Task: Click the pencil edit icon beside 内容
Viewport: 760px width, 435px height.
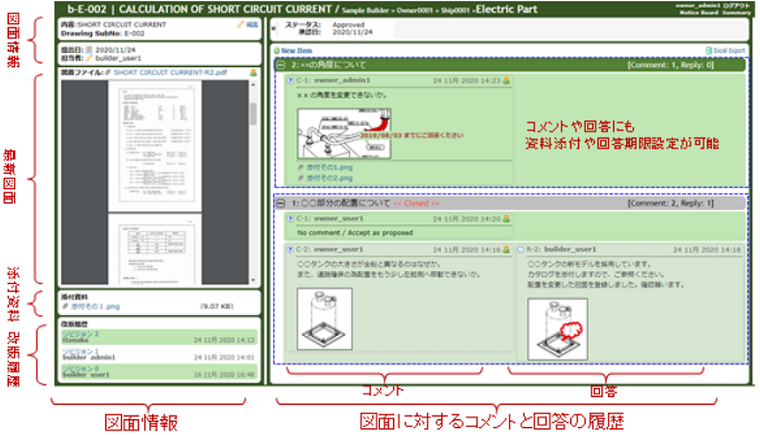Action: pyautogui.click(x=240, y=24)
